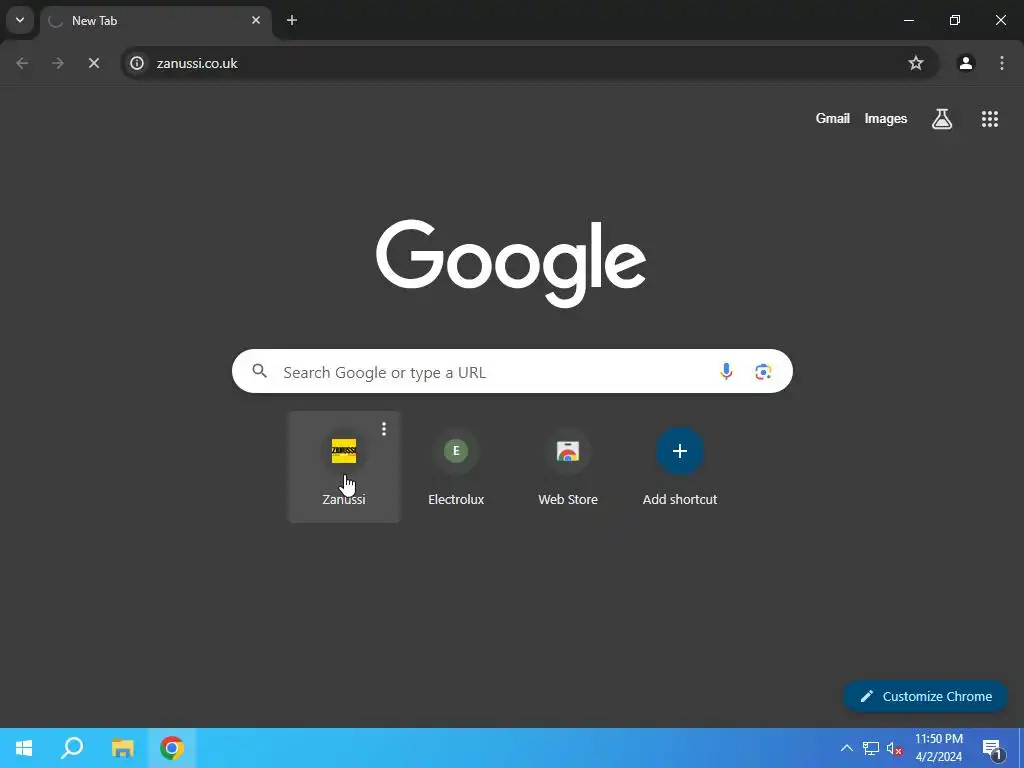Add a new shortcut
This screenshot has height=768, width=1024.
(679, 467)
